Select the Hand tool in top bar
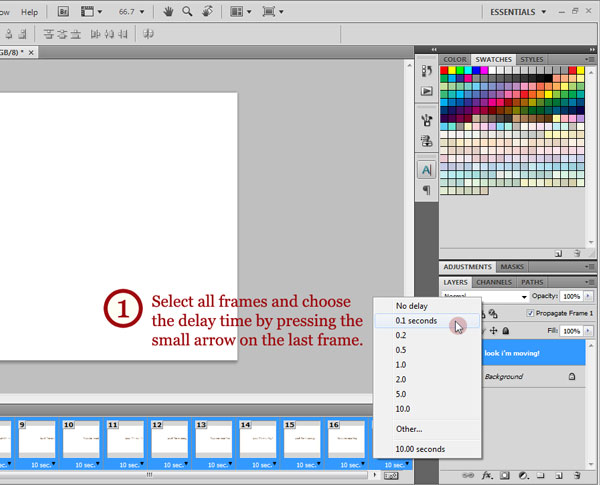Screen dimensions: 600x485 (166, 12)
